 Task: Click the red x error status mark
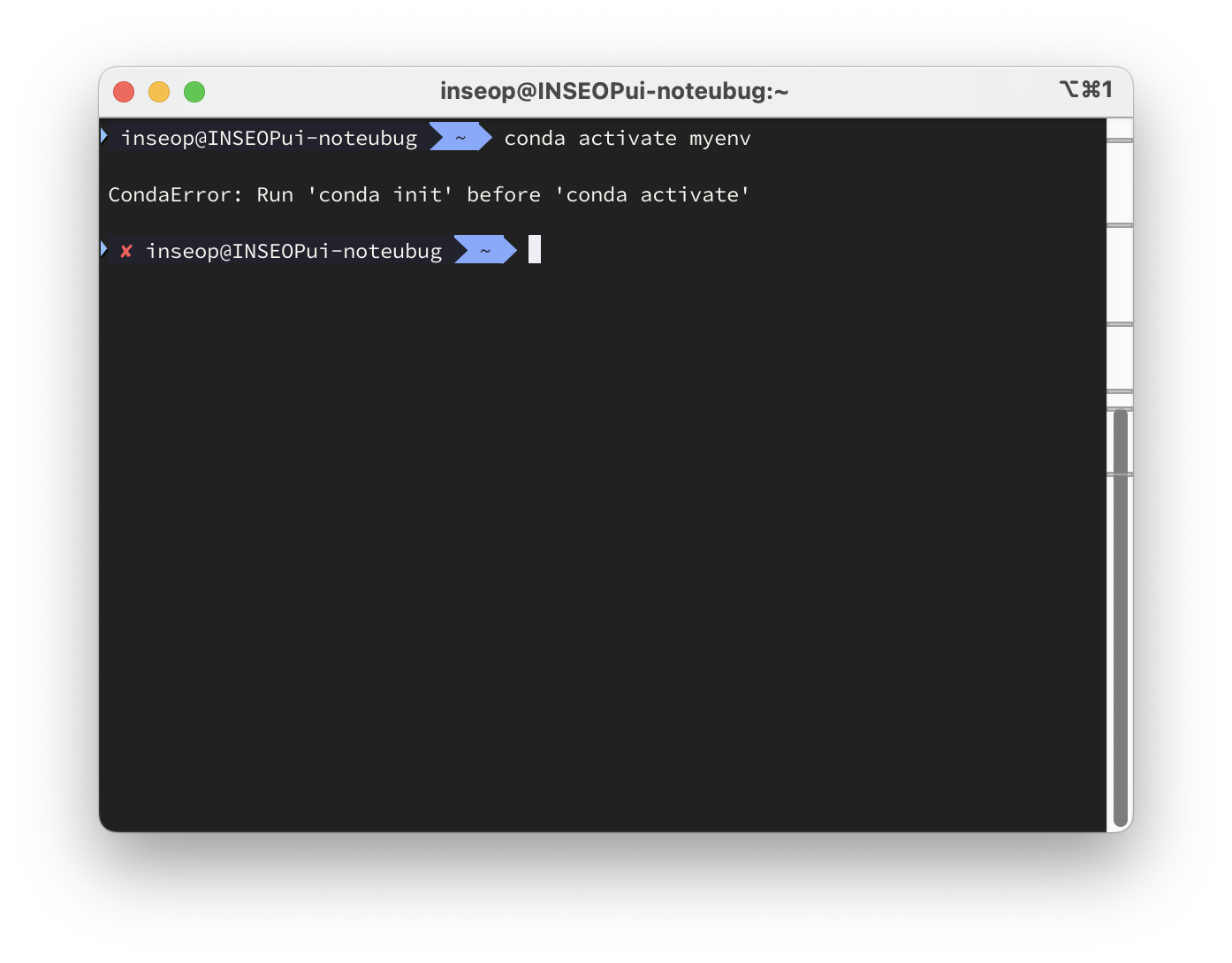point(126,252)
